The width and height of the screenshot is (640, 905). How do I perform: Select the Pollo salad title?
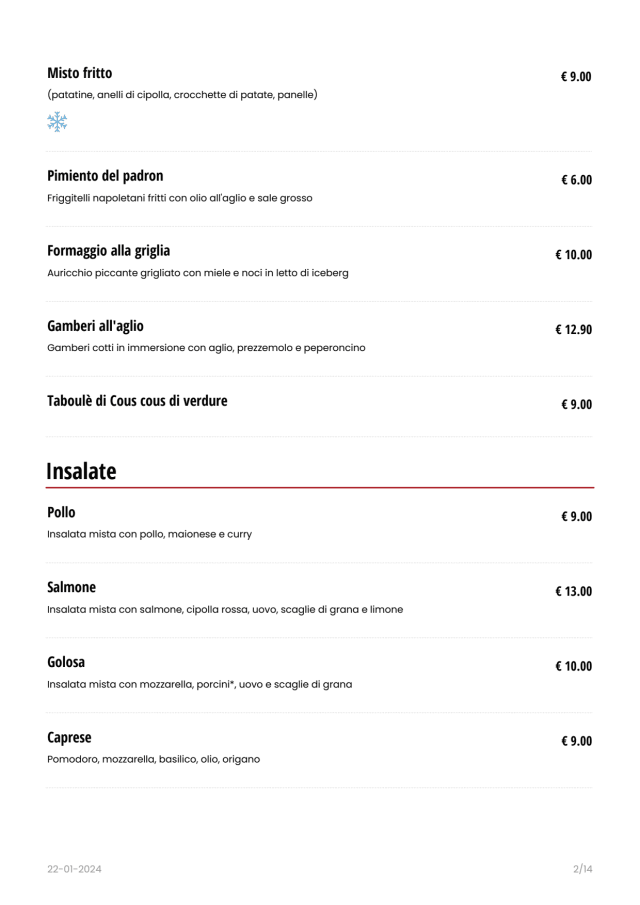pos(61,512)
